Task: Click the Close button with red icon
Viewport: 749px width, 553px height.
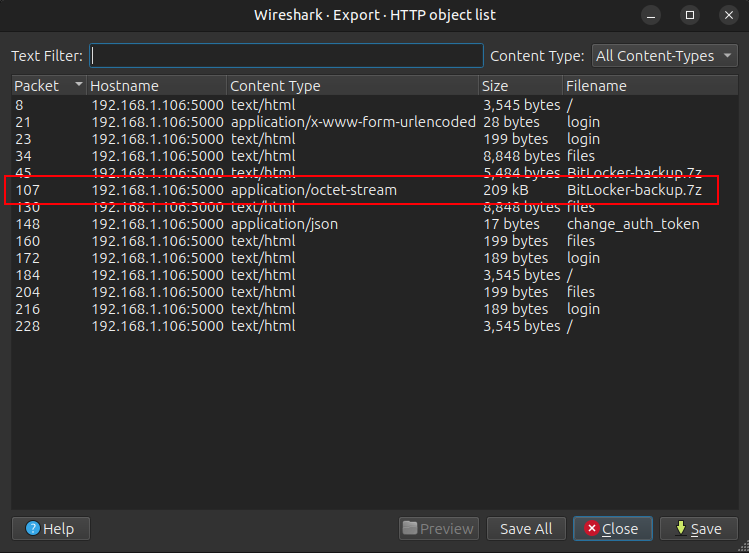Action: 612,528
